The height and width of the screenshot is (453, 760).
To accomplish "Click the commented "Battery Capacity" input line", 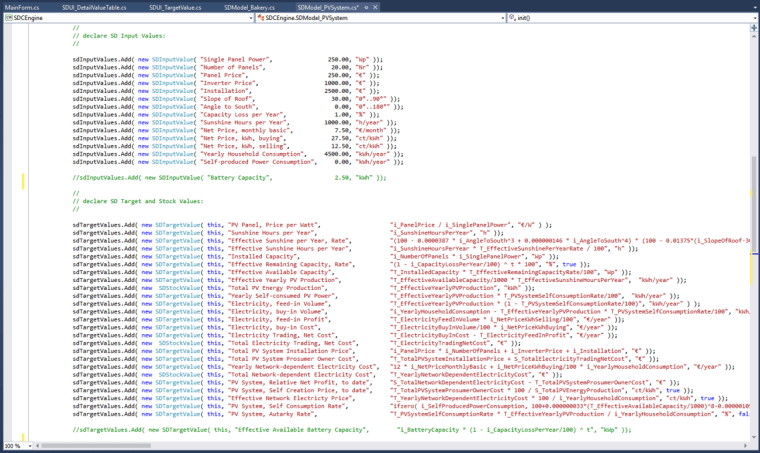I will coord(230,177).
